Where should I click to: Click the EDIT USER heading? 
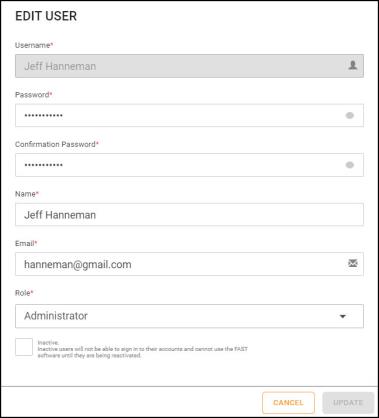46,16
